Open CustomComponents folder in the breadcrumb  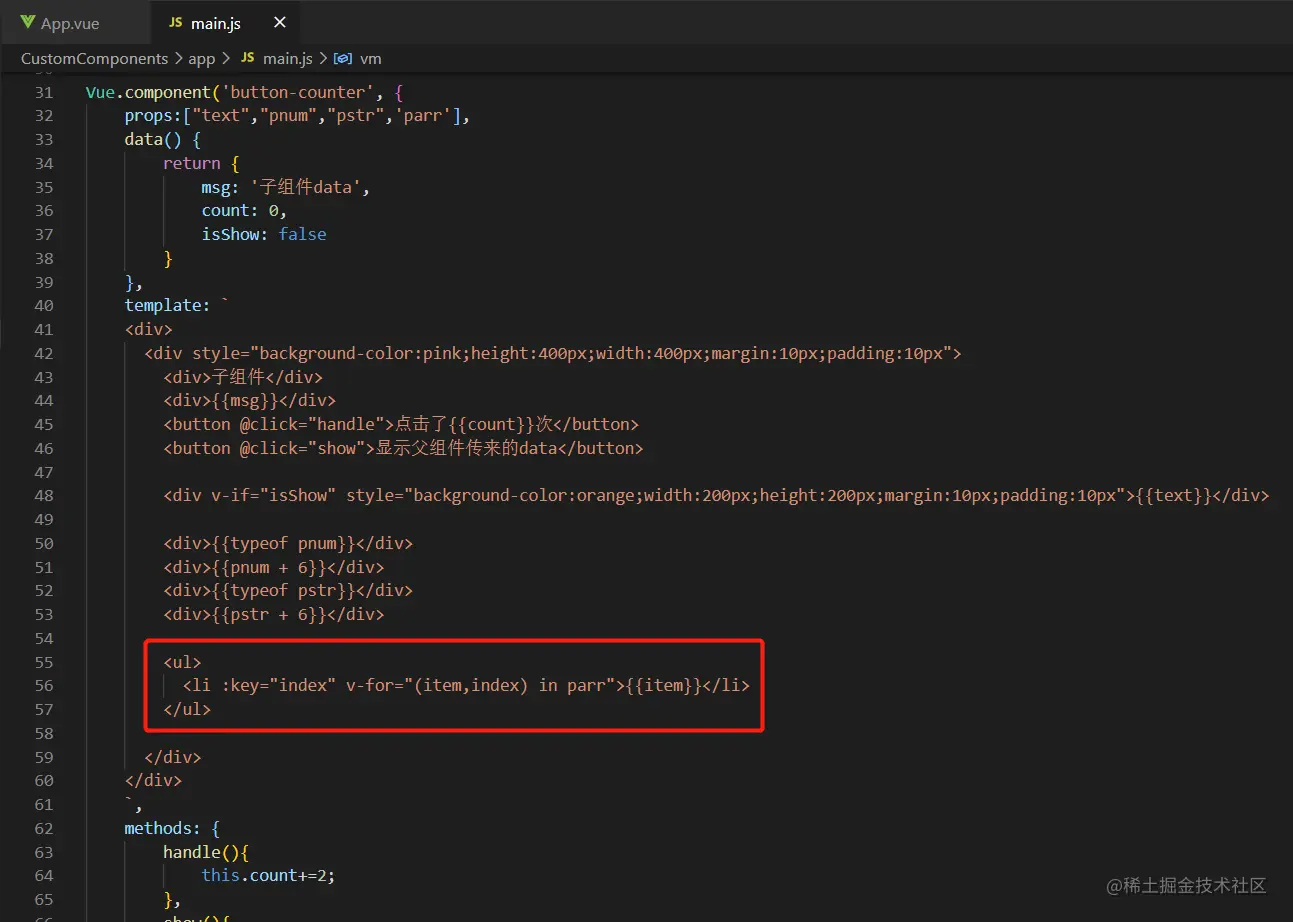(x=94, y=59)
